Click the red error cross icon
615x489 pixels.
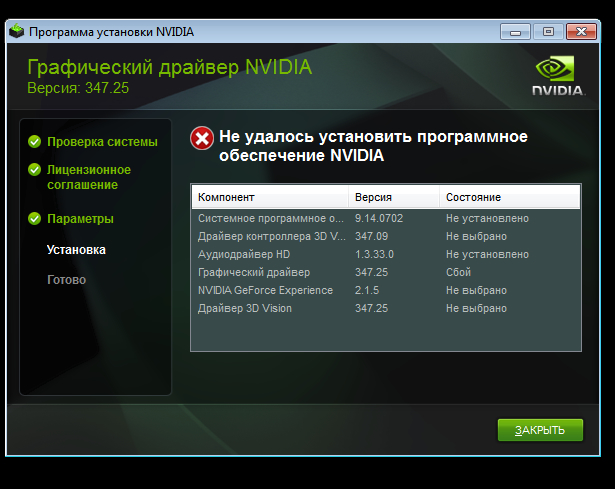[x=202, y=138]
